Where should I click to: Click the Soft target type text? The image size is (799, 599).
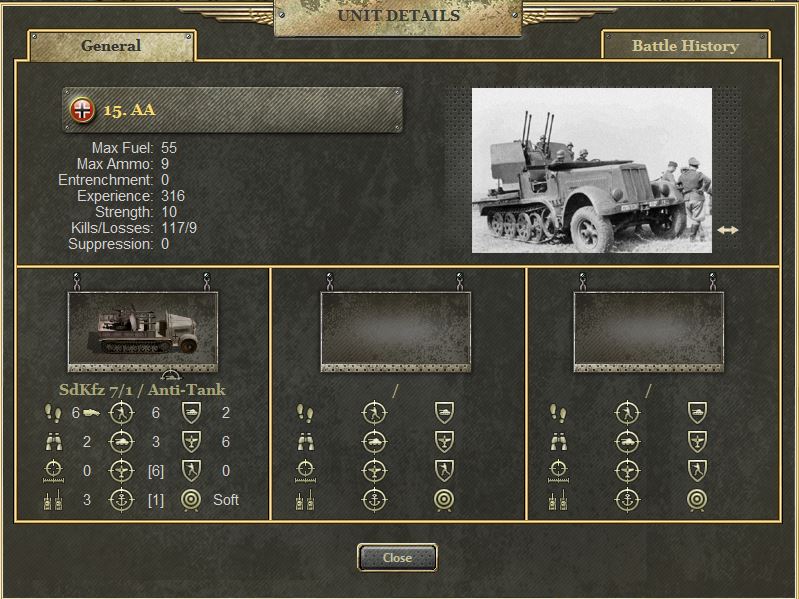point(226,500)
